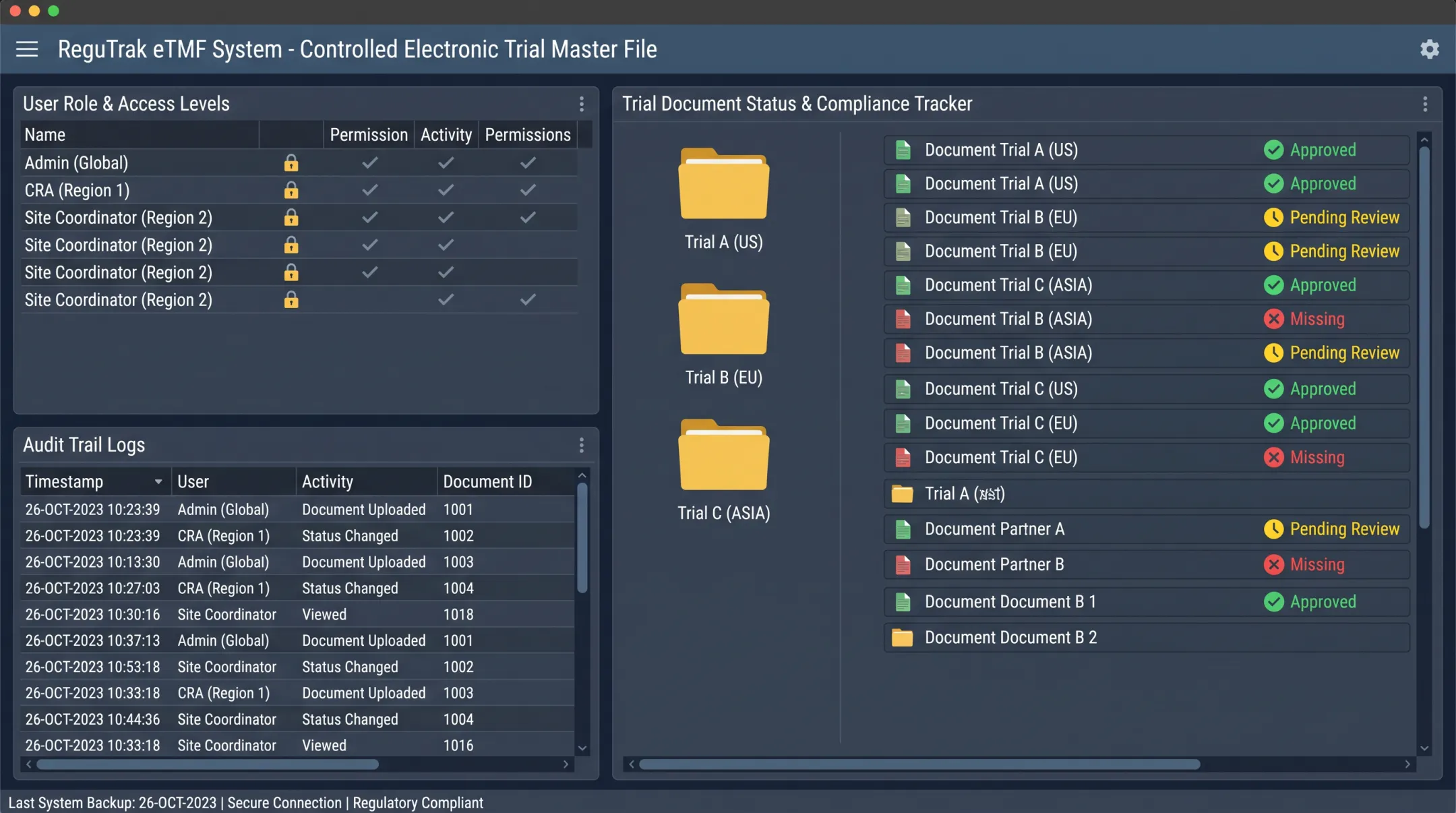Click the green file icon of Document Document B 1

coord(903,601)
